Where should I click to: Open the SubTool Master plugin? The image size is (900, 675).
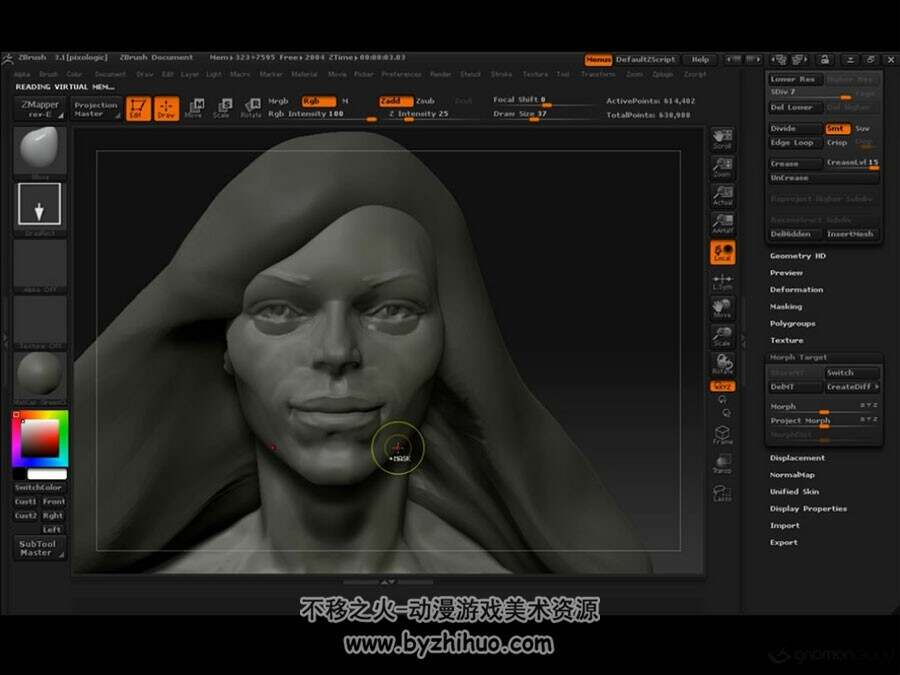(x=40, y=548)
